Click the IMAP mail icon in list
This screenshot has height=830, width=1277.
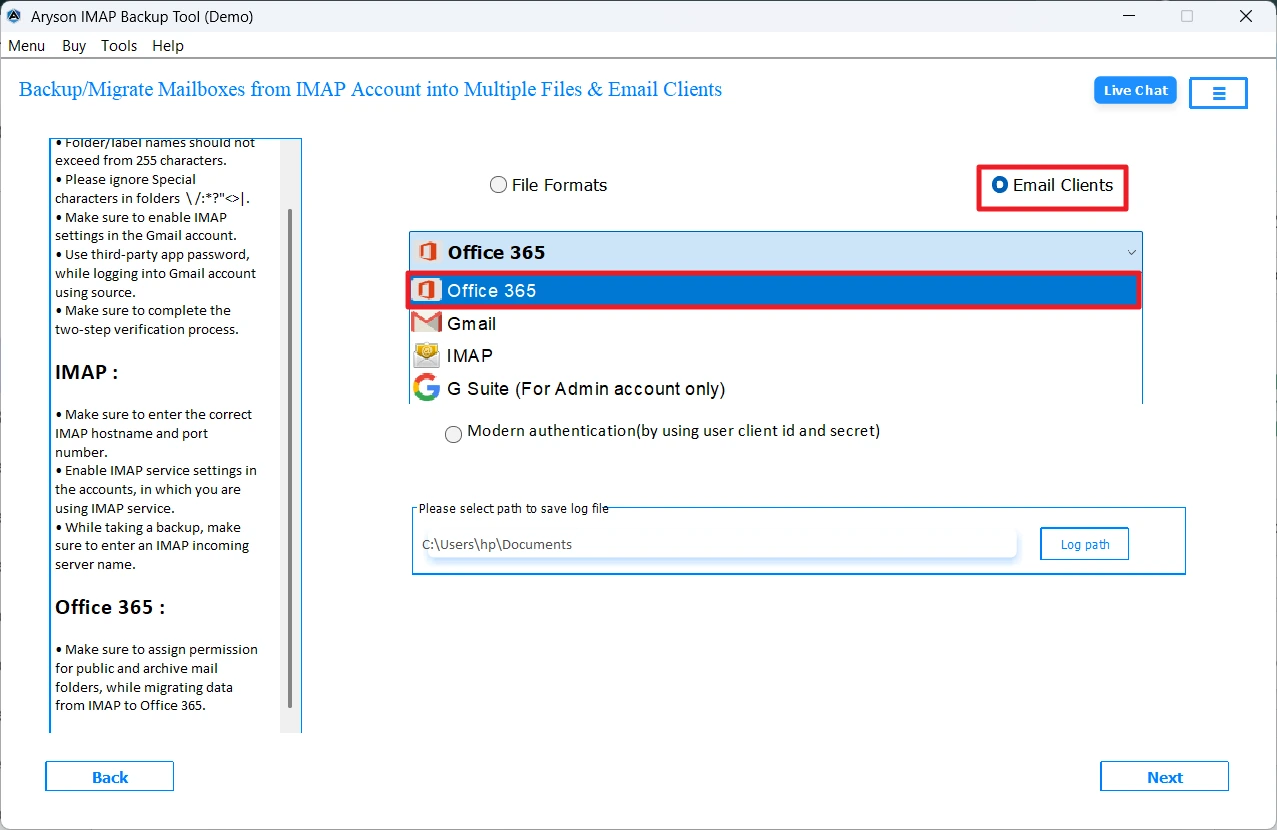coord(427,355)
